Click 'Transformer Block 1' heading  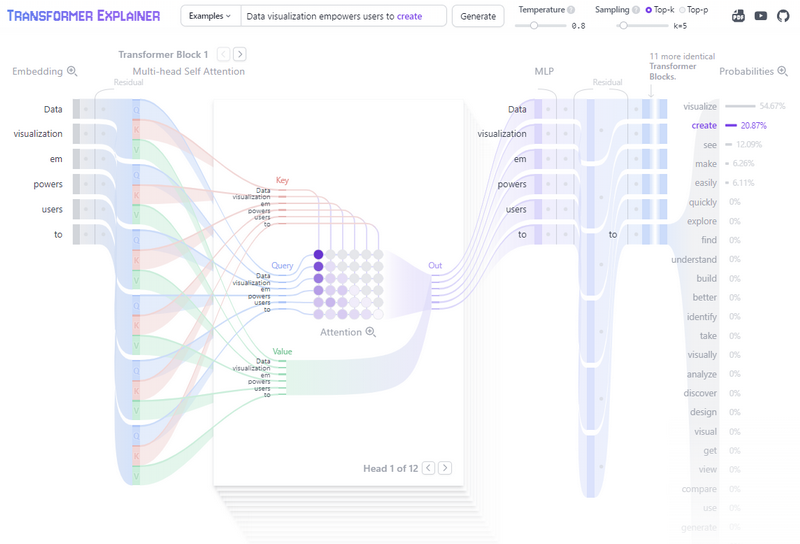(163, 55)
